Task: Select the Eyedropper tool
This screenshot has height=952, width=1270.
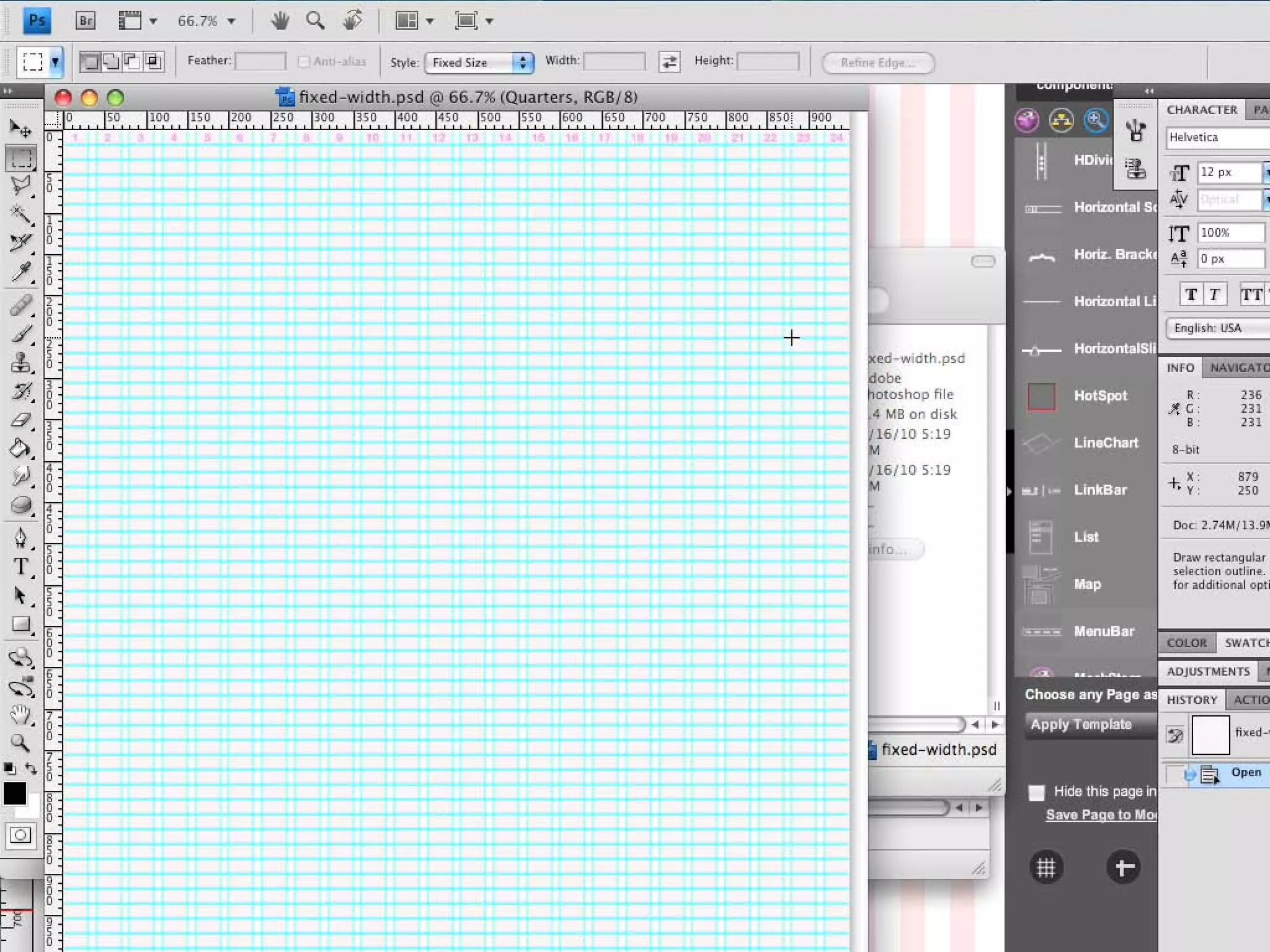Action: coord(20,271)
